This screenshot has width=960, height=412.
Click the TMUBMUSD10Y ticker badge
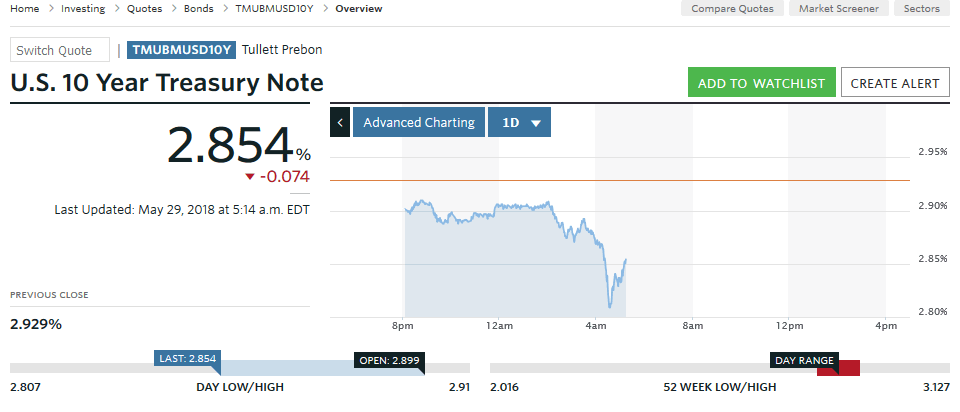click(x=183, y=50)
